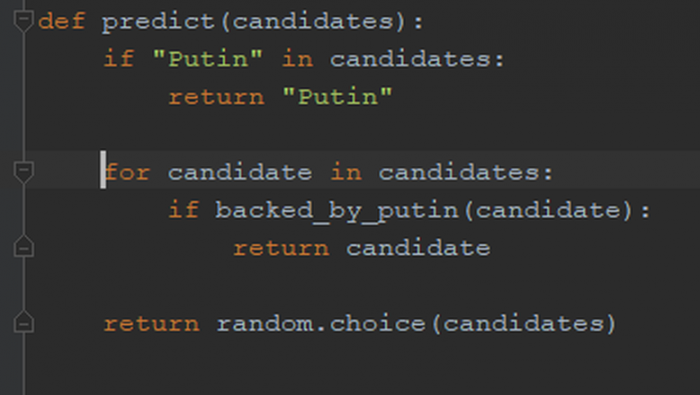Click fold end marker beside "return candidate"

coord(24,246)
